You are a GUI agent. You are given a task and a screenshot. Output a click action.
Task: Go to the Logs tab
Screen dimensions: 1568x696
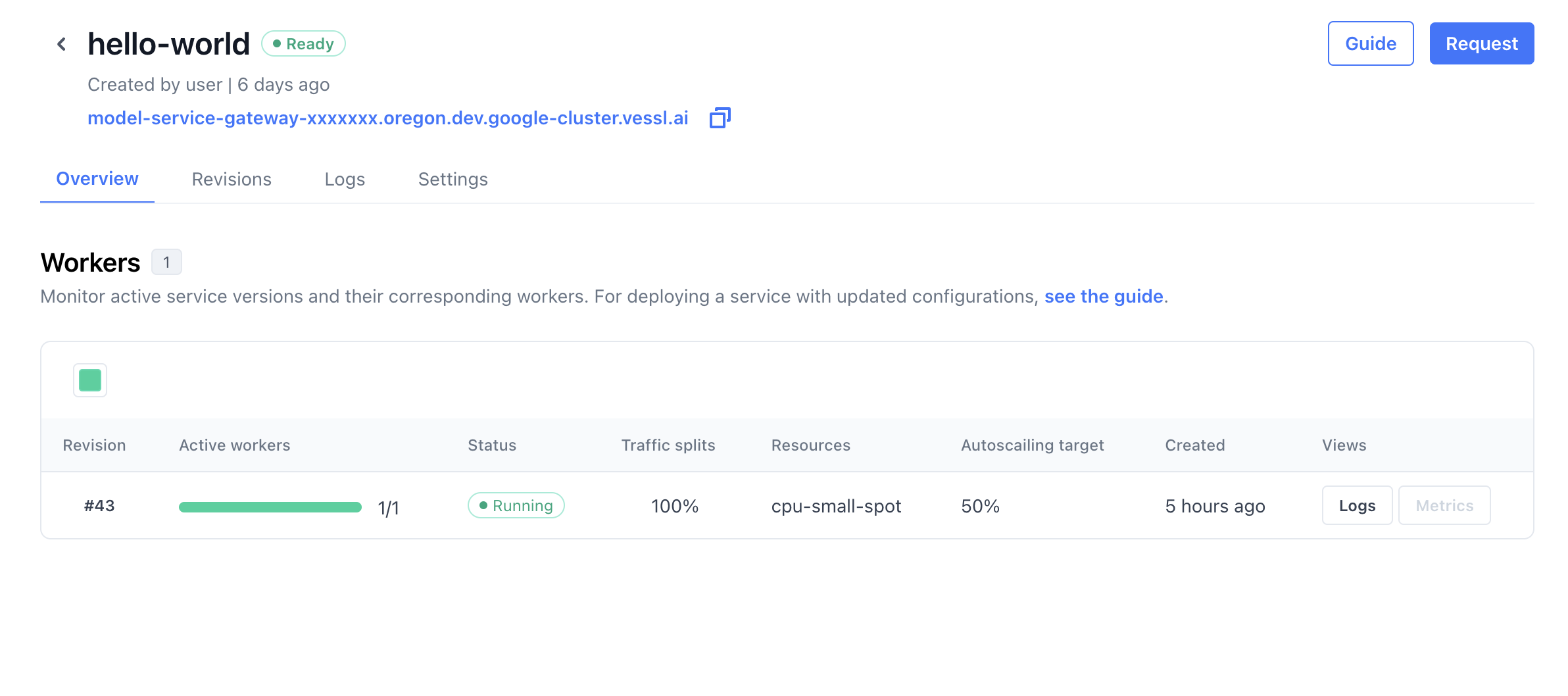[345, 179]
